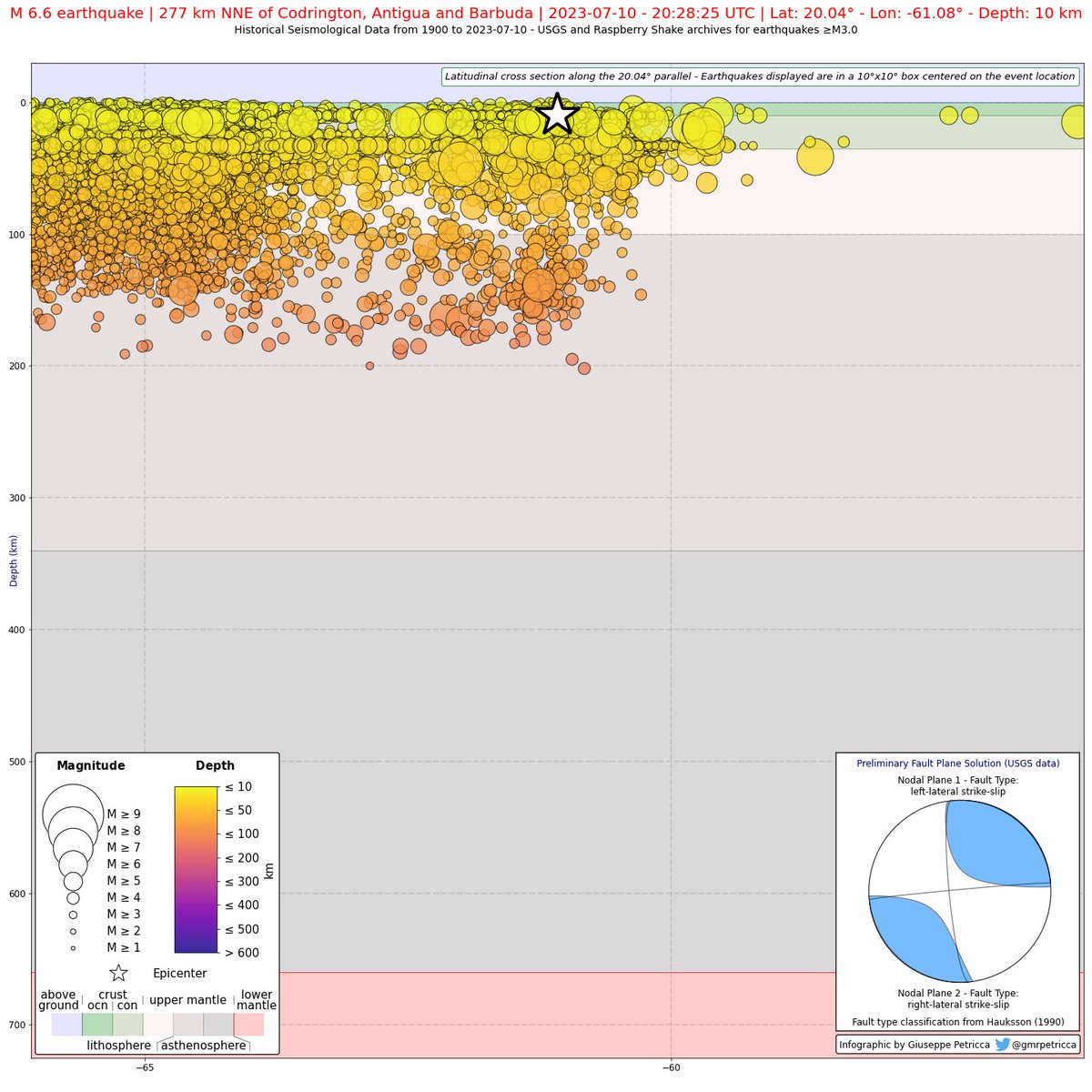The height and width of the screenshot is (1092, 1092).
Task: Click the 'lithosphere' legend label
Action: 119,1046
